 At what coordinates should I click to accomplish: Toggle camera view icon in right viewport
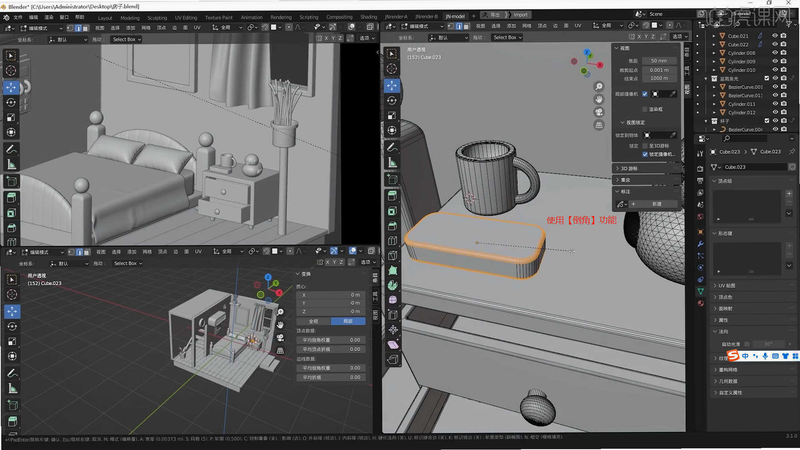tap(599, 112)
